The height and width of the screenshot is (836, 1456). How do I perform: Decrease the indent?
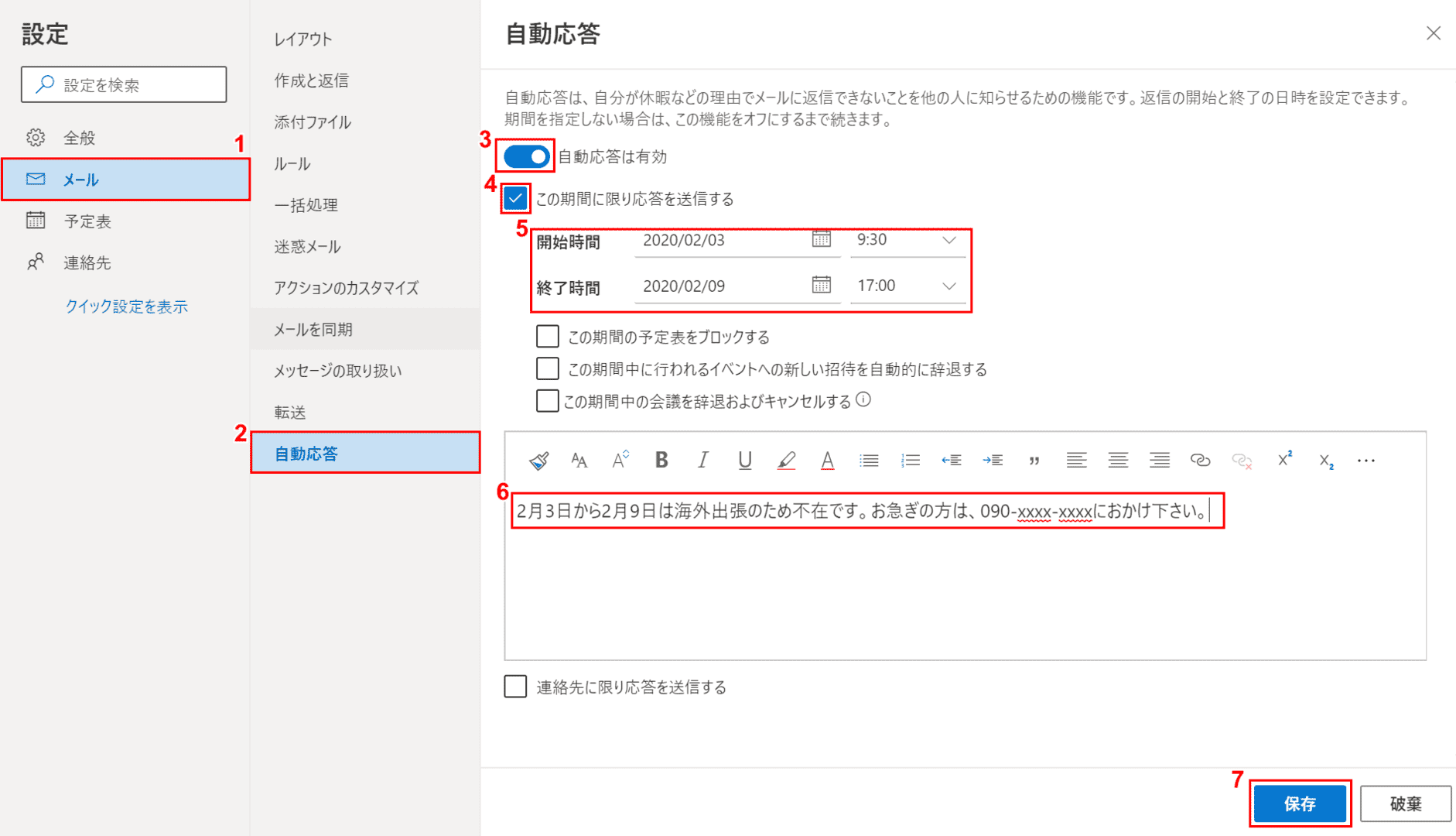(x=952, y=461)
